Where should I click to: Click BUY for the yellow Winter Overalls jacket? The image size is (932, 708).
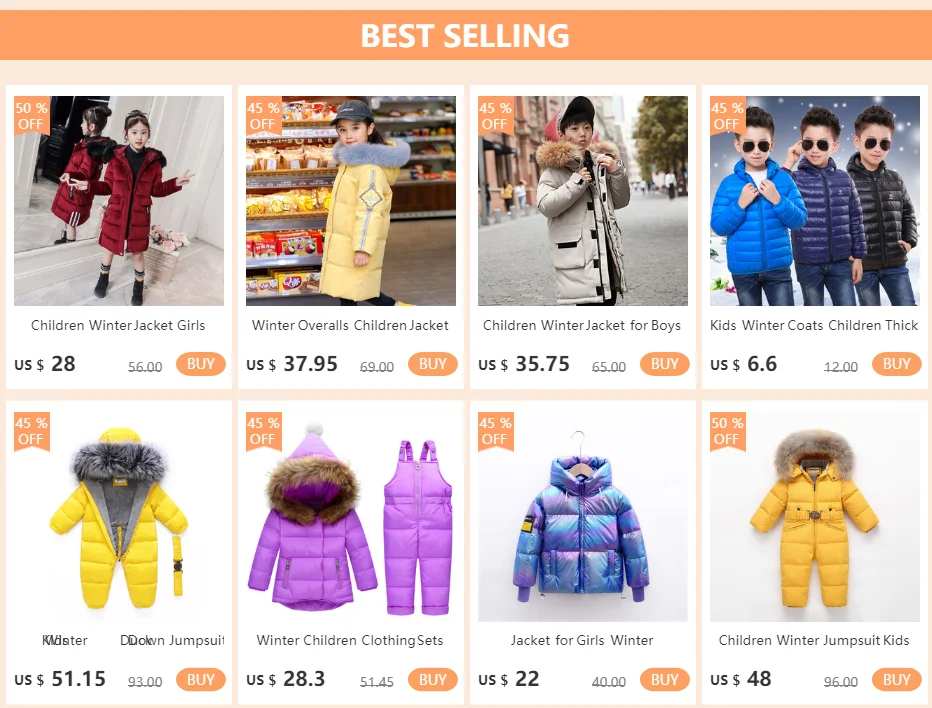433,364
